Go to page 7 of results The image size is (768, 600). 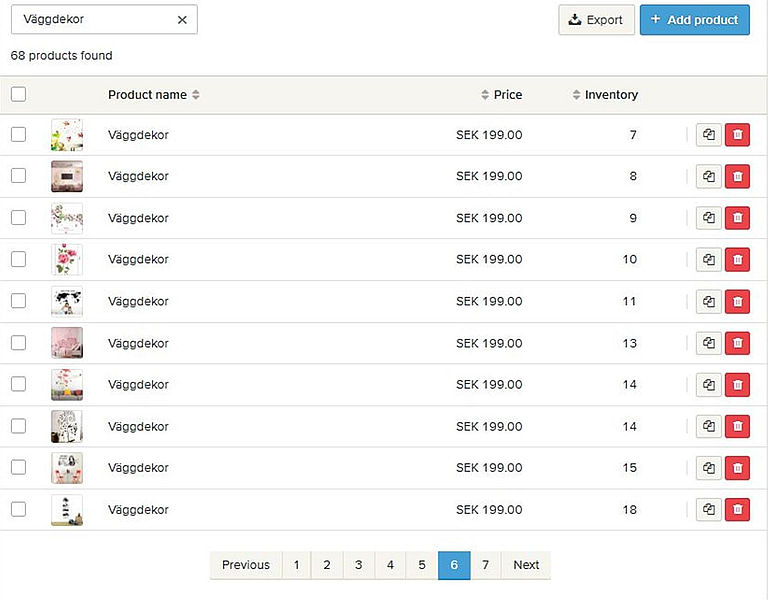pyautogui.click(x=485, y=565)
